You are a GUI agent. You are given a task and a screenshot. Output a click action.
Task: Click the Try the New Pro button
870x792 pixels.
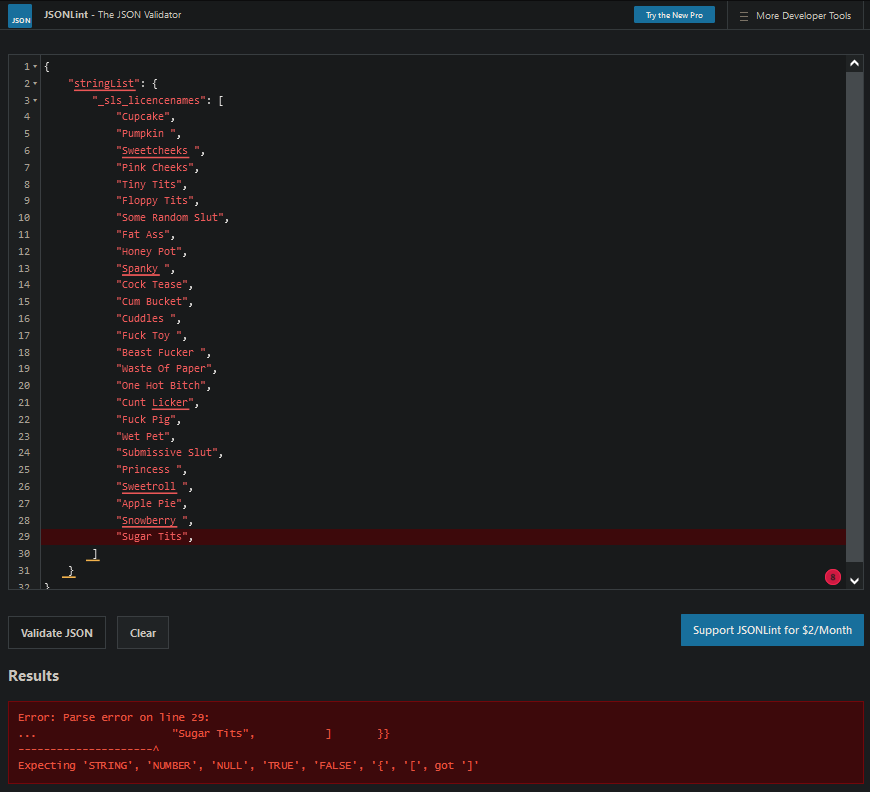pyautogui.click(x=674, y=15)
